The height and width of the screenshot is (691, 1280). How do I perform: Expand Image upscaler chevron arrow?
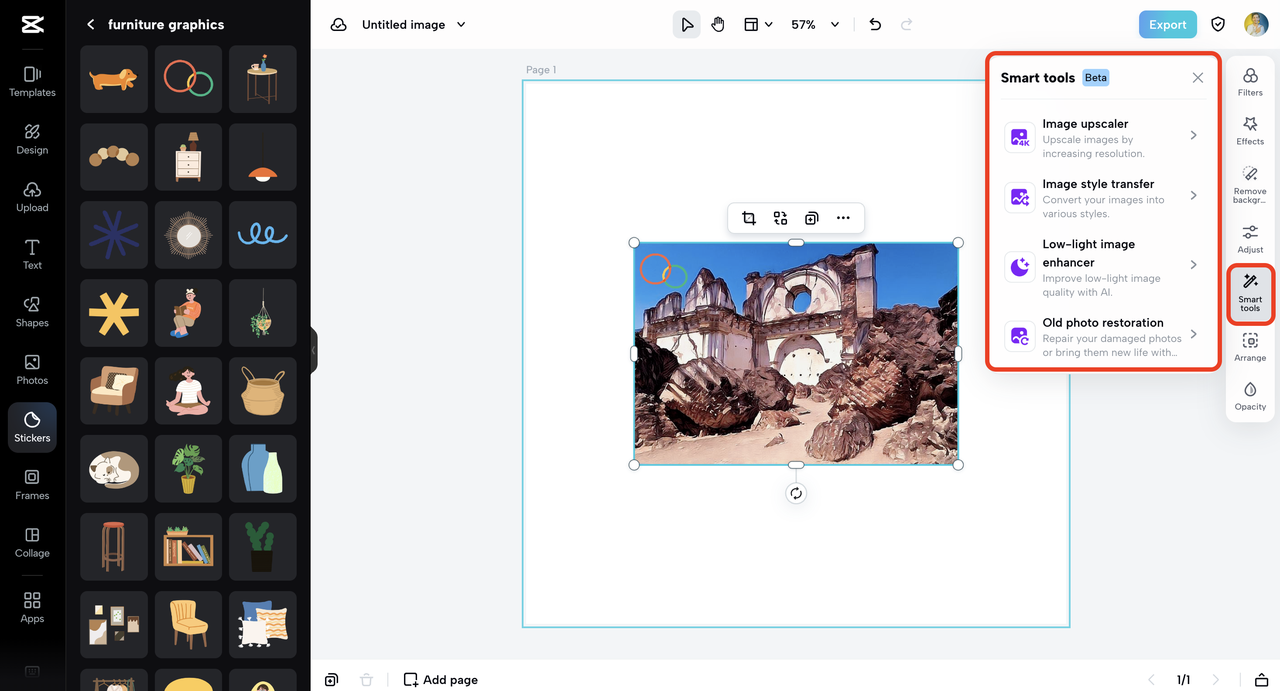click(1193, 135)
